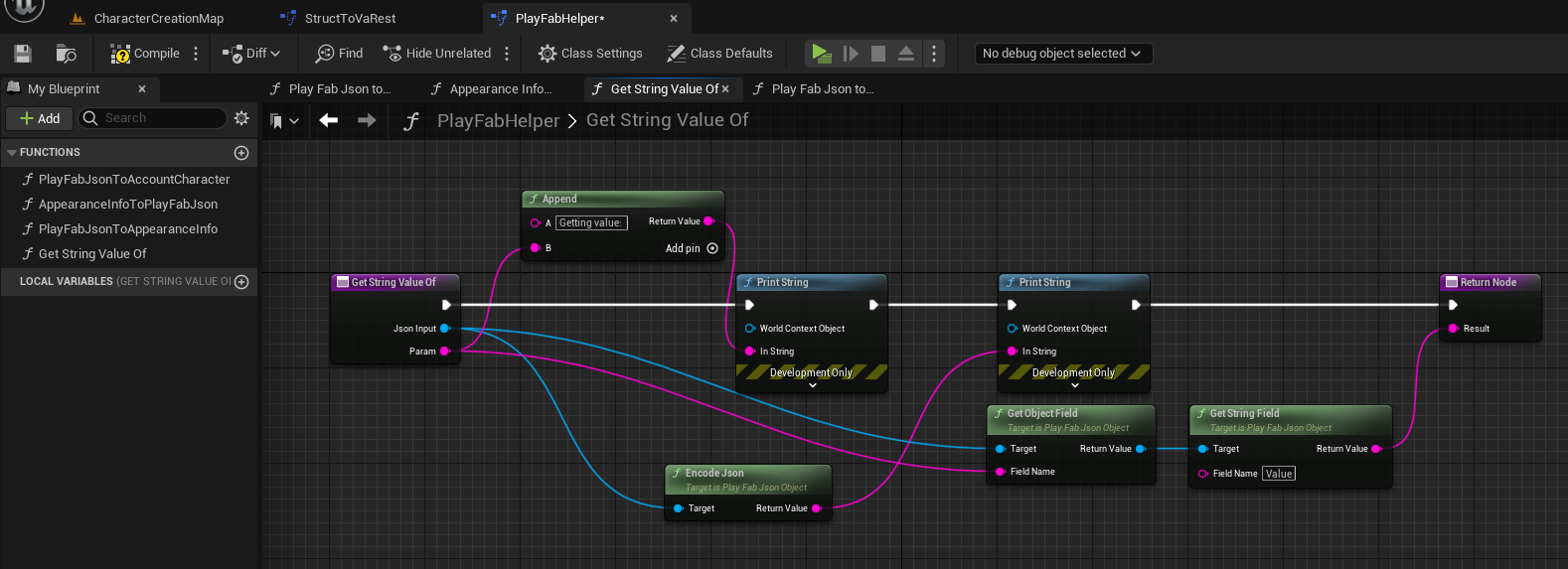
Task: Click the Return Node Result pin
Action: (1453, 329)
